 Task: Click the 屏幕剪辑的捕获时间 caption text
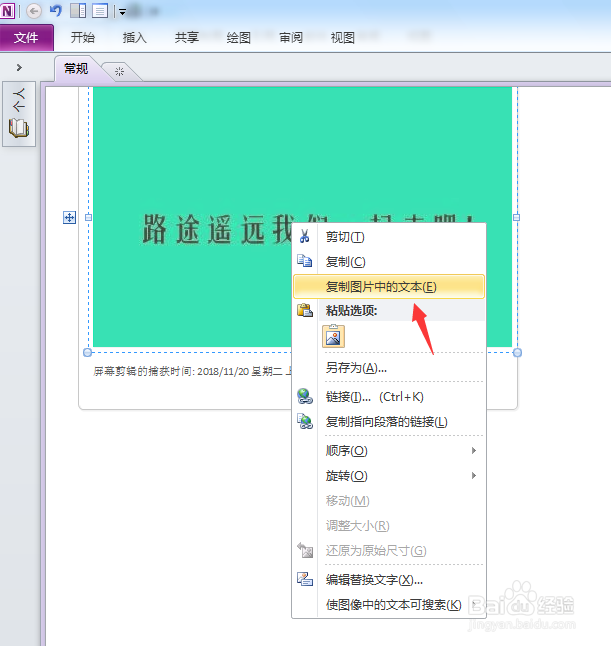pos(192,372)
